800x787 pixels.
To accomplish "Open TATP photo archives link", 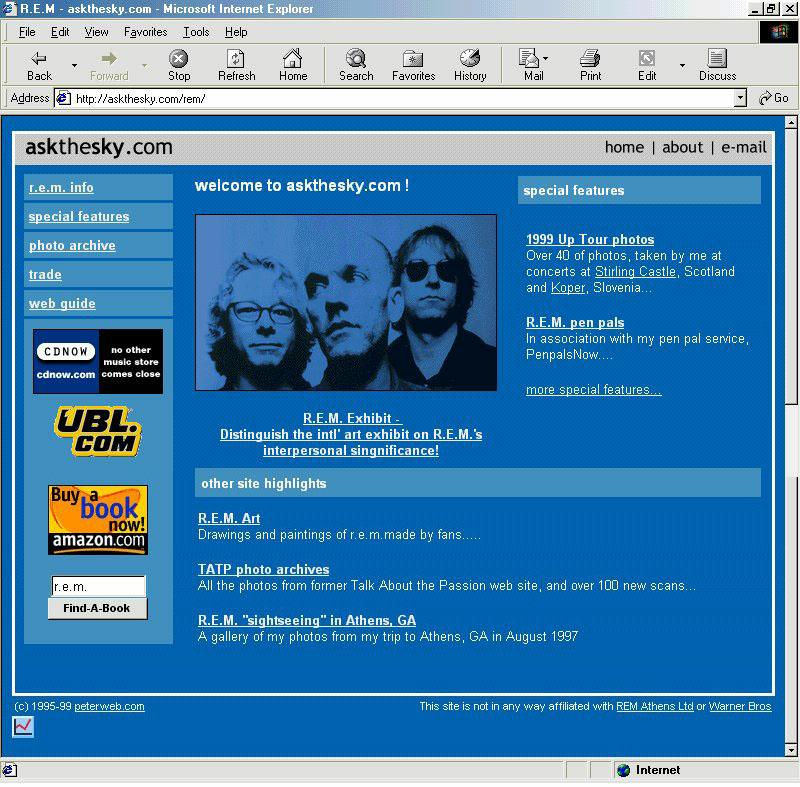I will pyautogui.click(x=263, y=569).
